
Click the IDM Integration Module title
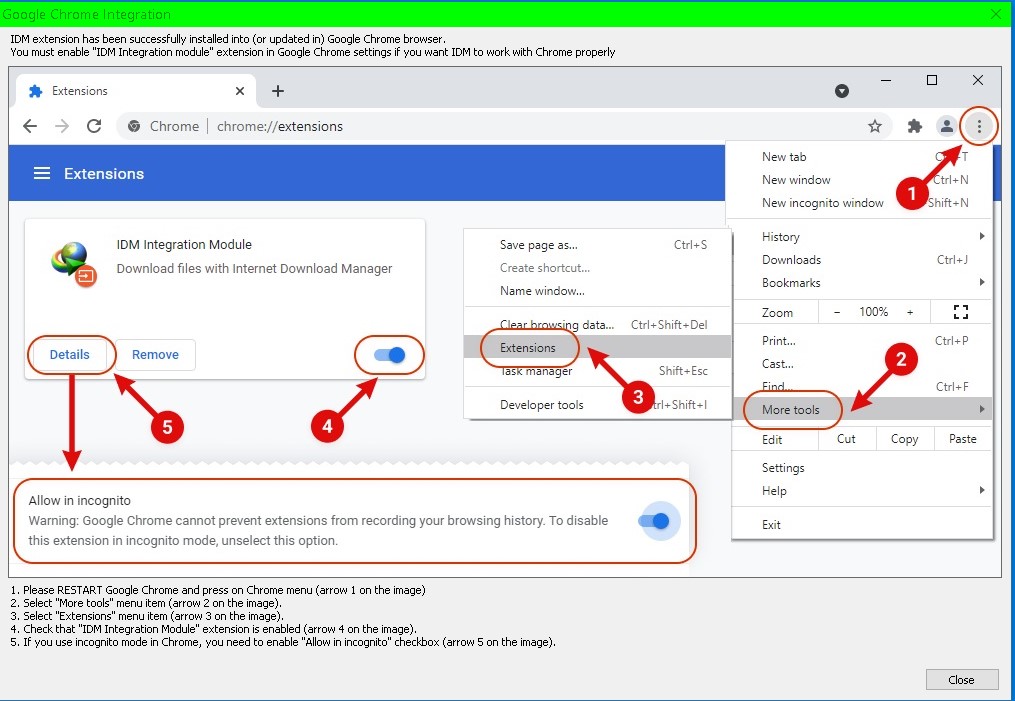(x=184, y=245)
